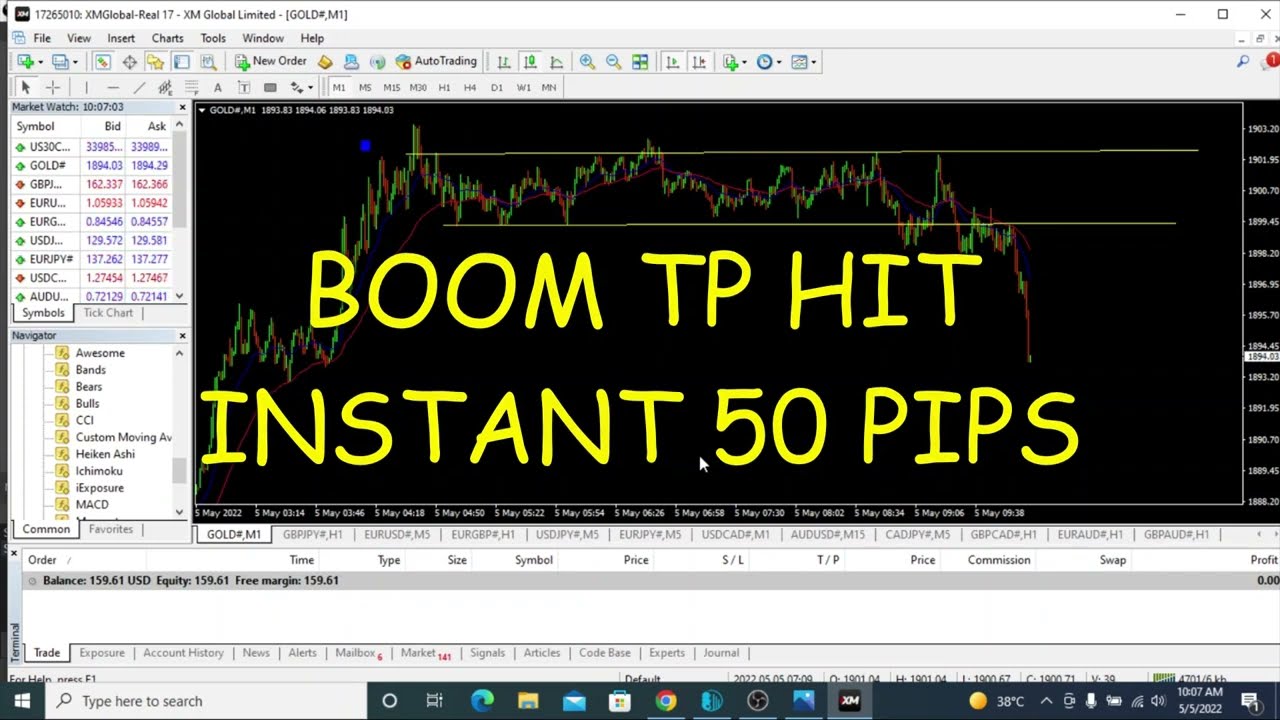
Task: Select the text label tool
Action: 244,88
